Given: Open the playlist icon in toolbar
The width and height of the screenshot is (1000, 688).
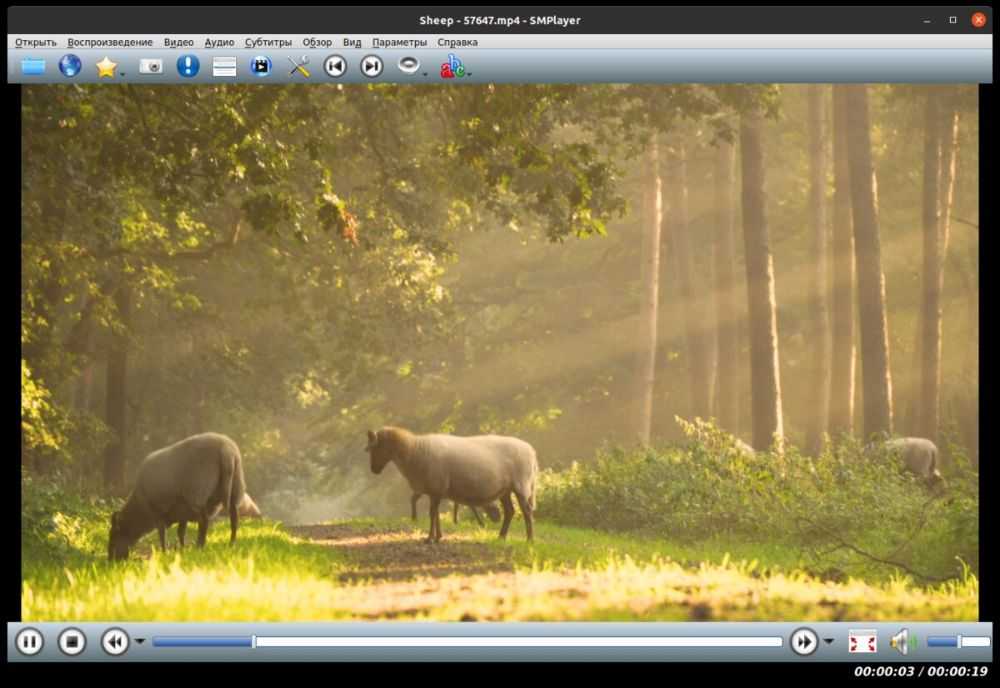Looking at the screenshot, I should tap(225, 67).
